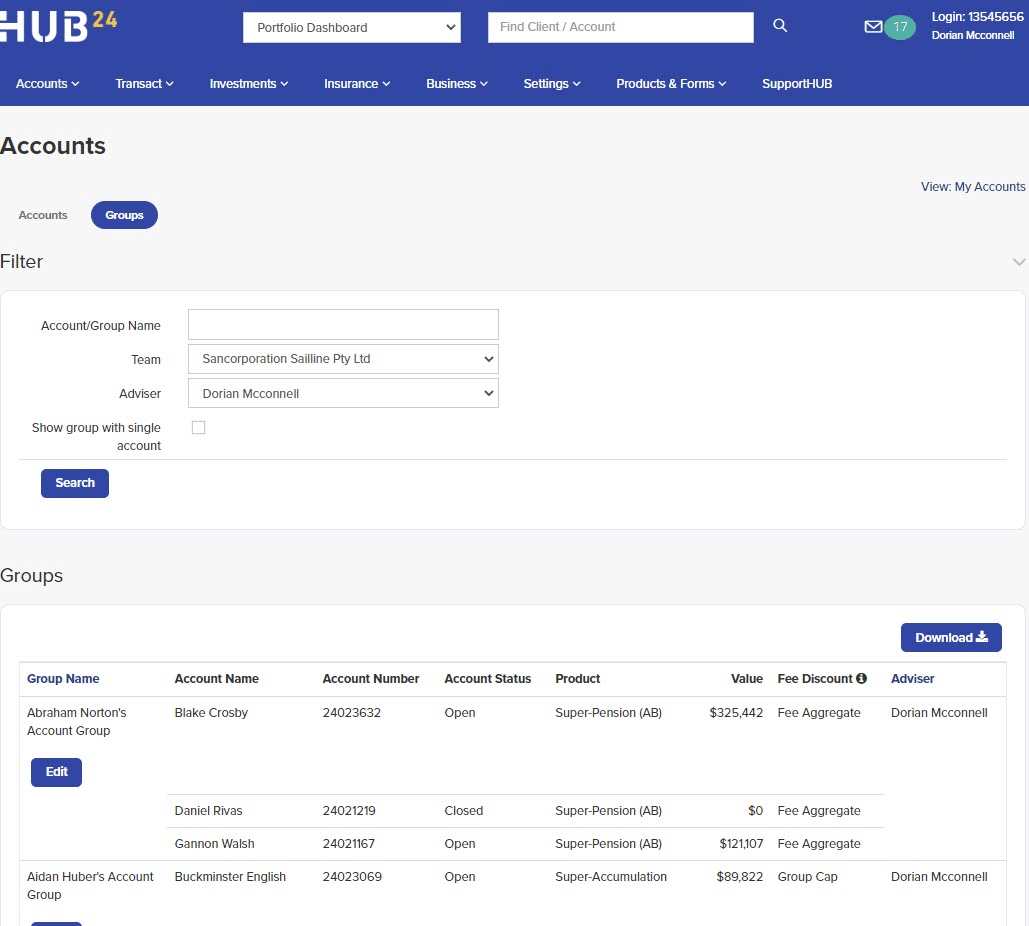Click the Fee Discount info icon
The image size is (1029, 926).
tap(862, 679)
